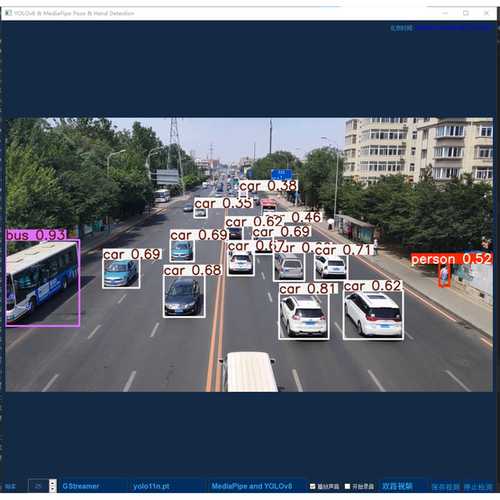Image resolution: width=500 pixels, height=500 pixels.
Task: Click the frame rate field showing 25
Action: coord(39,486)
